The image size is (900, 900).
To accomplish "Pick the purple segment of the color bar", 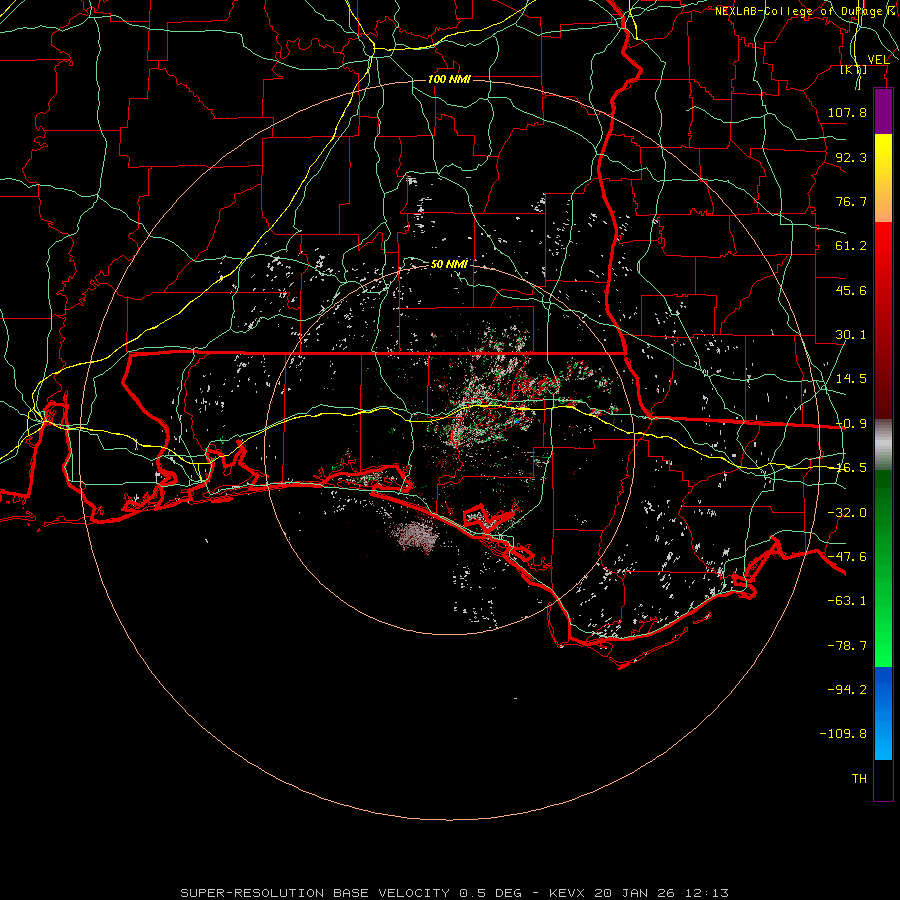I will (883, 111).
